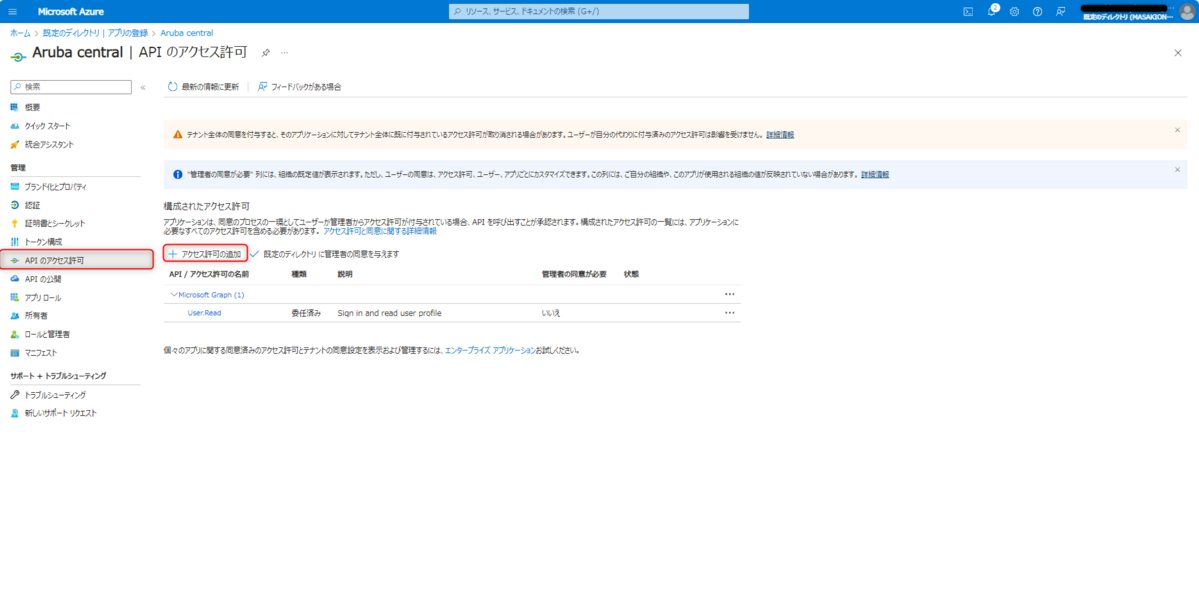Click the ブランド化とプロパティ icon
This screenshot has height=599, width=1199.
click(15, 187)
